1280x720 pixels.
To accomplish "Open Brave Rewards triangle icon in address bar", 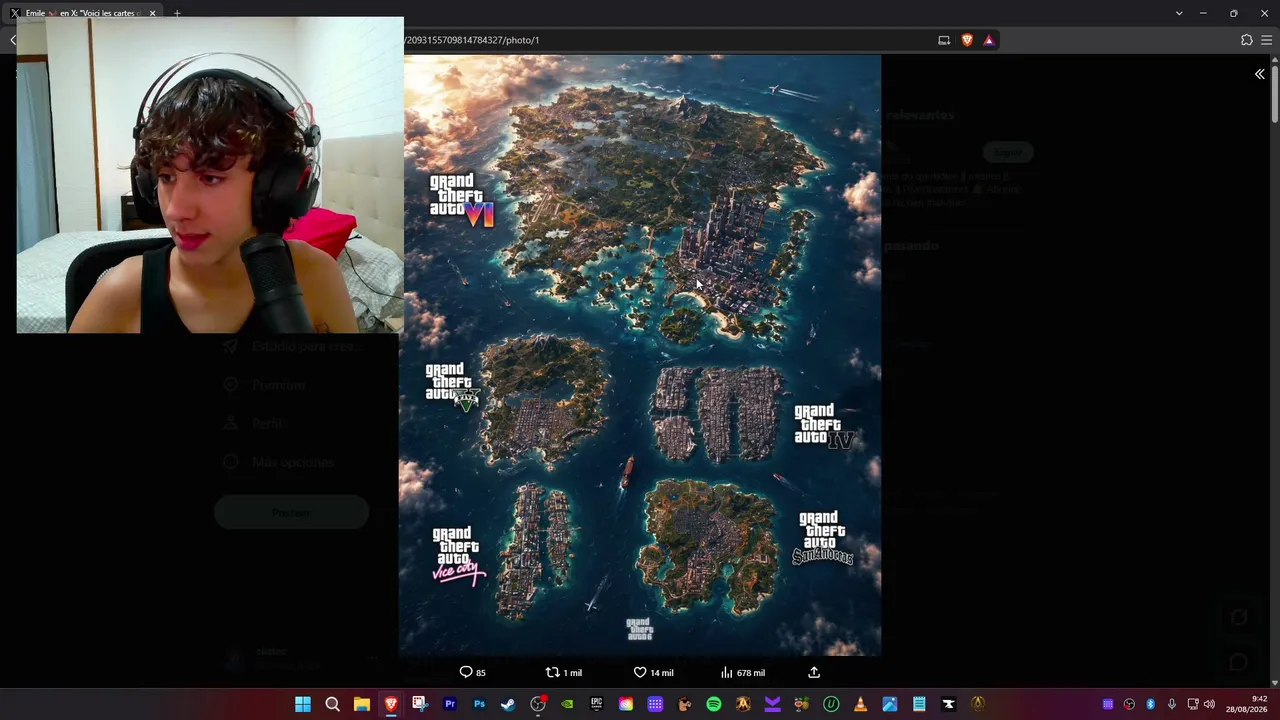I will (x=989, y=40).
